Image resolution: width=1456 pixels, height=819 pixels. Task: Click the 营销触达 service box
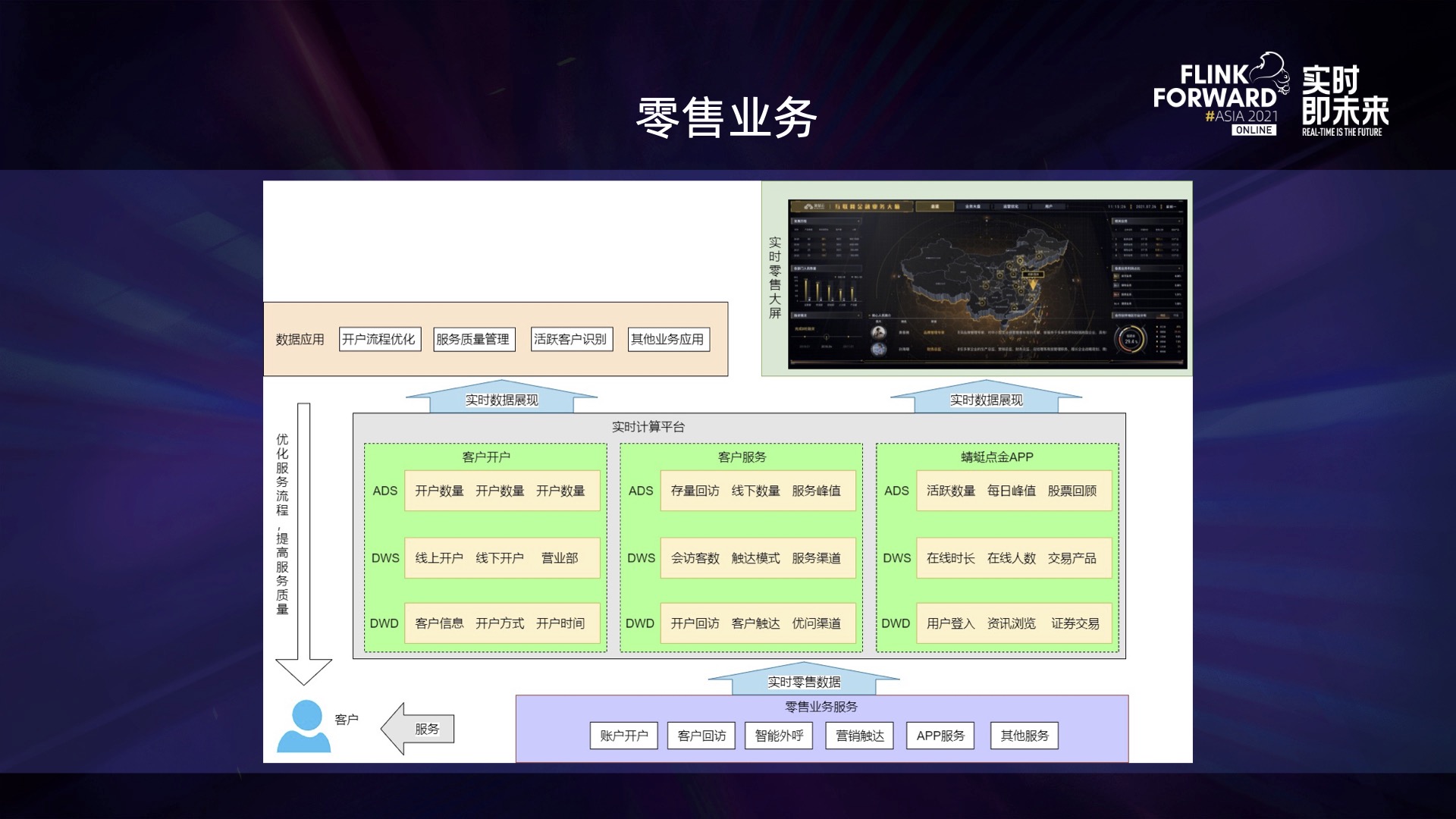(860, 736)
